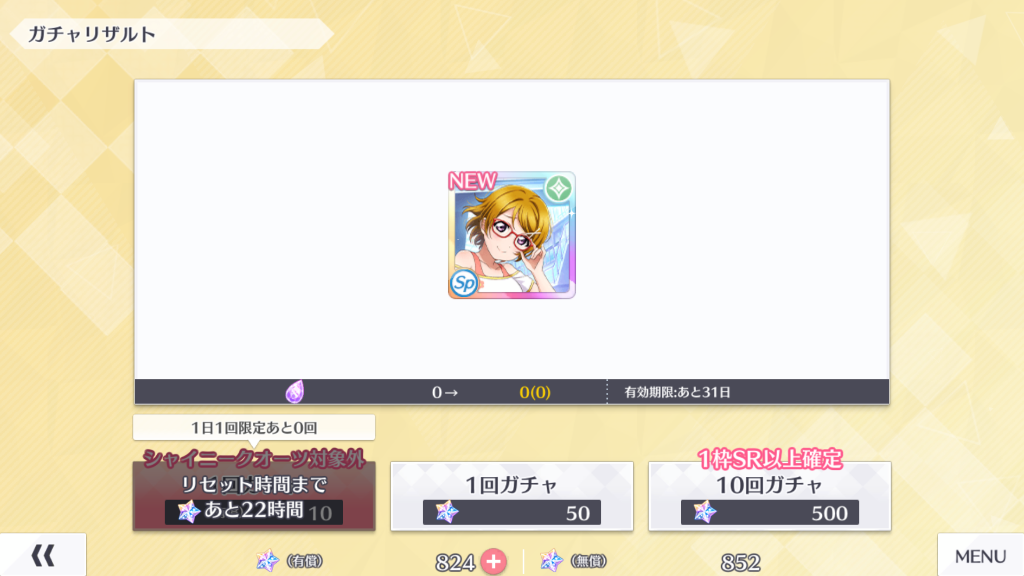This screenshot has width=1024, height=576.
Task: Tap the free star count 852
Action: [x=741, y=562]
